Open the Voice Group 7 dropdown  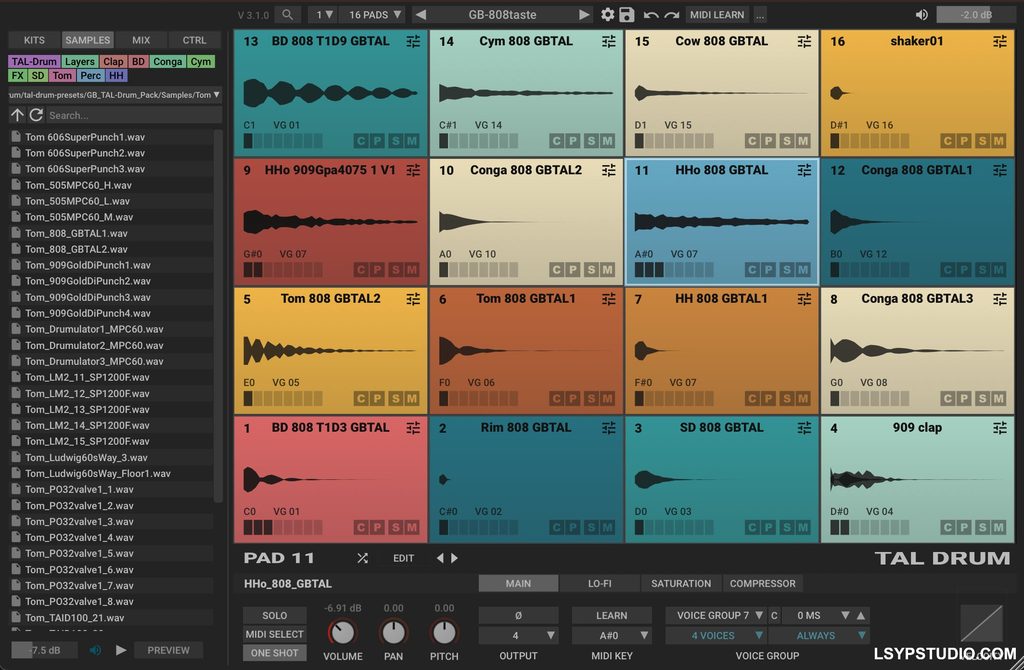[x=716, y=615]
